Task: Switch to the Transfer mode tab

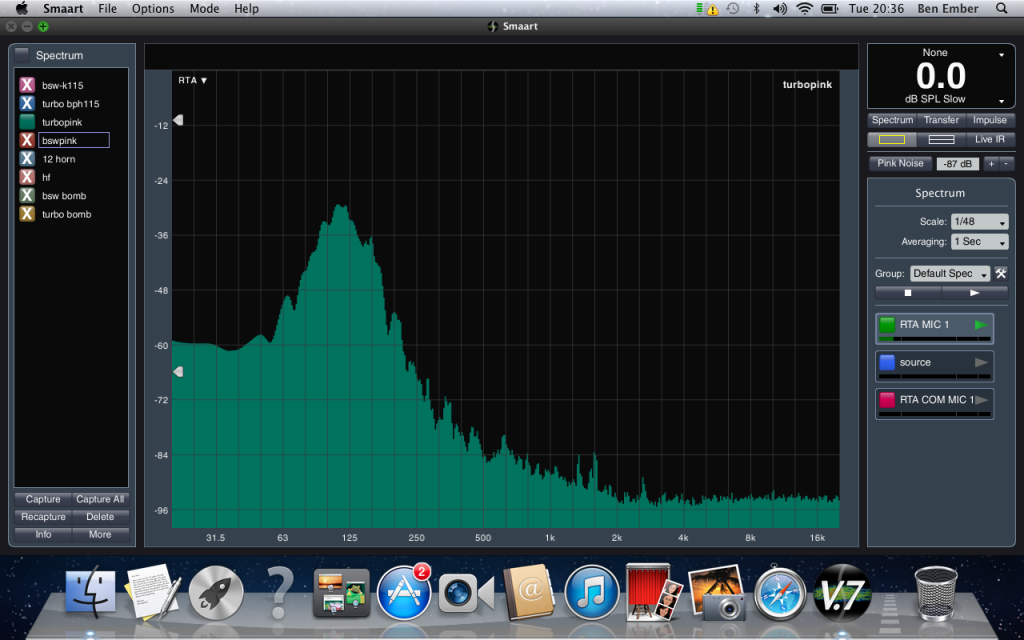Action: 941,120
